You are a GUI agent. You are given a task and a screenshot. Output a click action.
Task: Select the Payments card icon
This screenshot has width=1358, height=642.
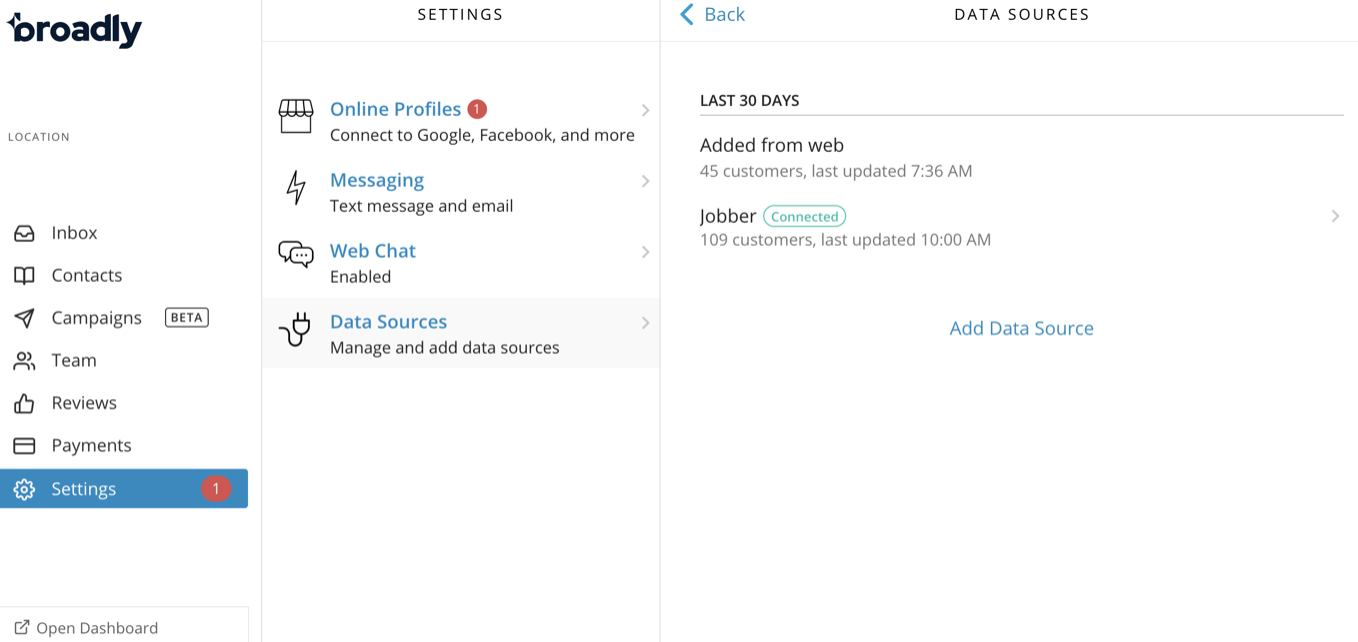pos(24,445)
